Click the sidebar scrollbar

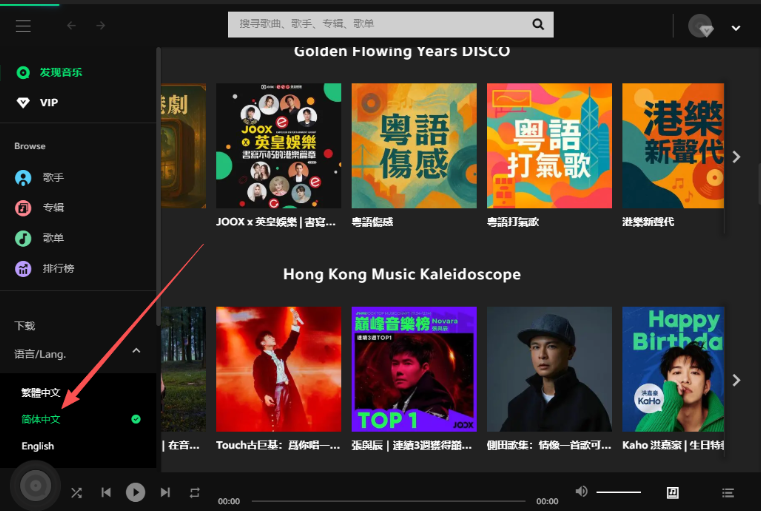pyautogui.click(x=158, y=187)
